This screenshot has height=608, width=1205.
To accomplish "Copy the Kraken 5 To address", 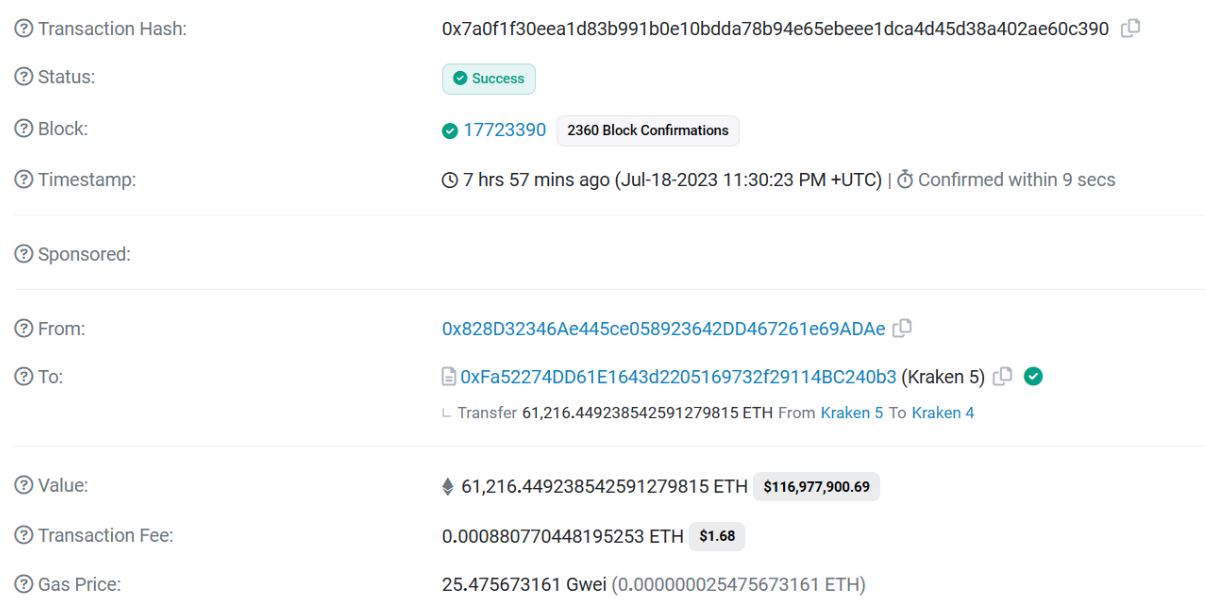I will click(1002, 377).
